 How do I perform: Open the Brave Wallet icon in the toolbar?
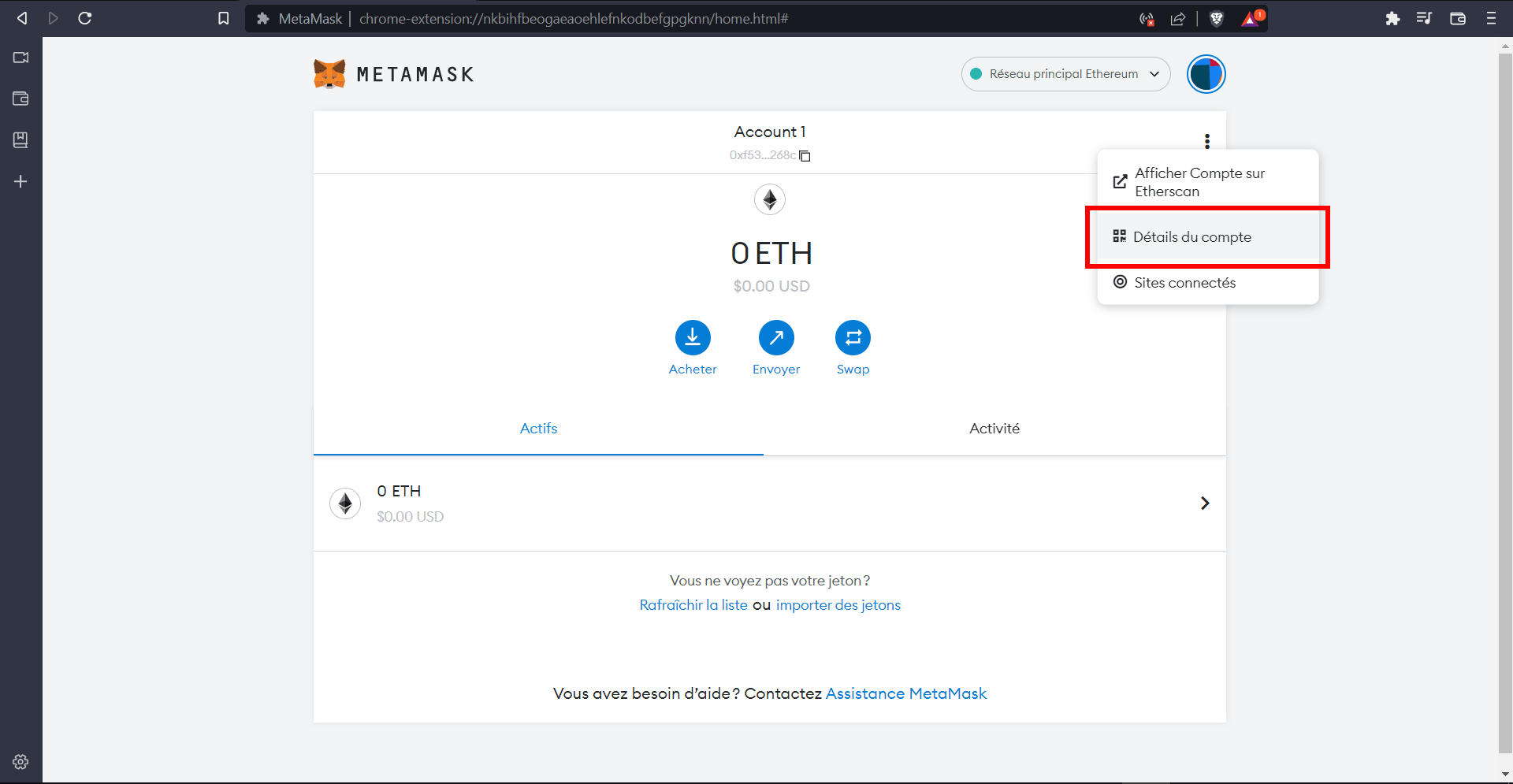pos(1458,18)
